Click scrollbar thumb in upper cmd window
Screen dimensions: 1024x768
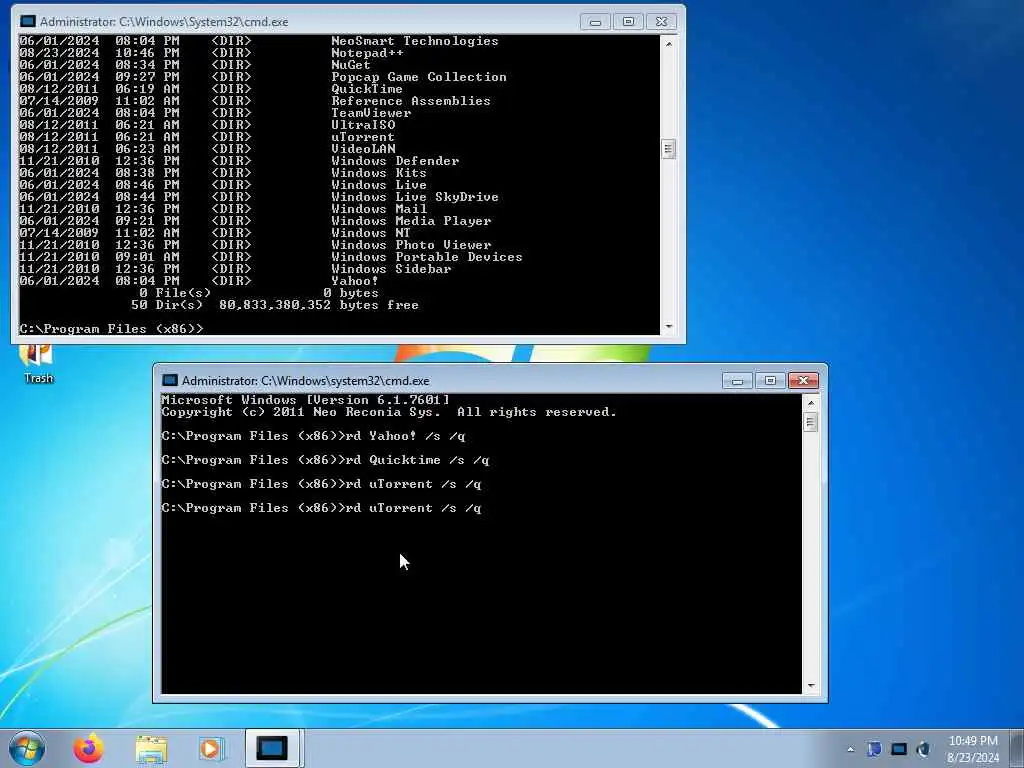click(668, 149)
